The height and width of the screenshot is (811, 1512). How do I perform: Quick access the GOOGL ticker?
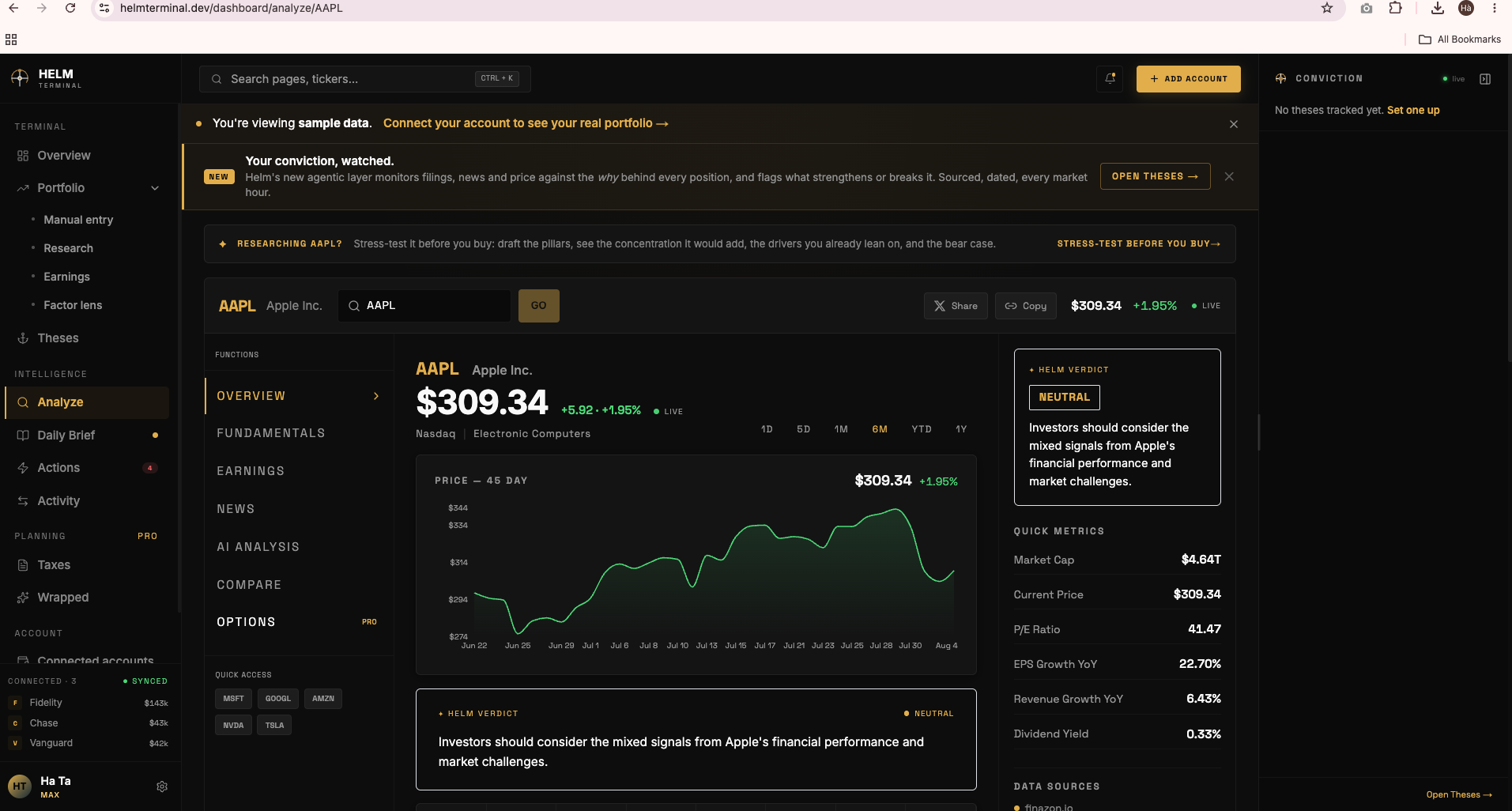278,699
